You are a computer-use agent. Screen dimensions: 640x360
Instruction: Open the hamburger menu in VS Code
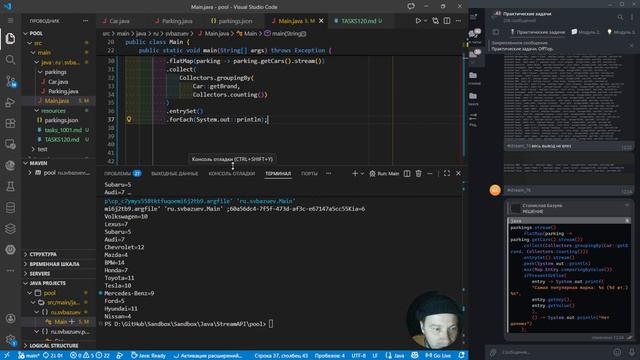click(10, 20)
